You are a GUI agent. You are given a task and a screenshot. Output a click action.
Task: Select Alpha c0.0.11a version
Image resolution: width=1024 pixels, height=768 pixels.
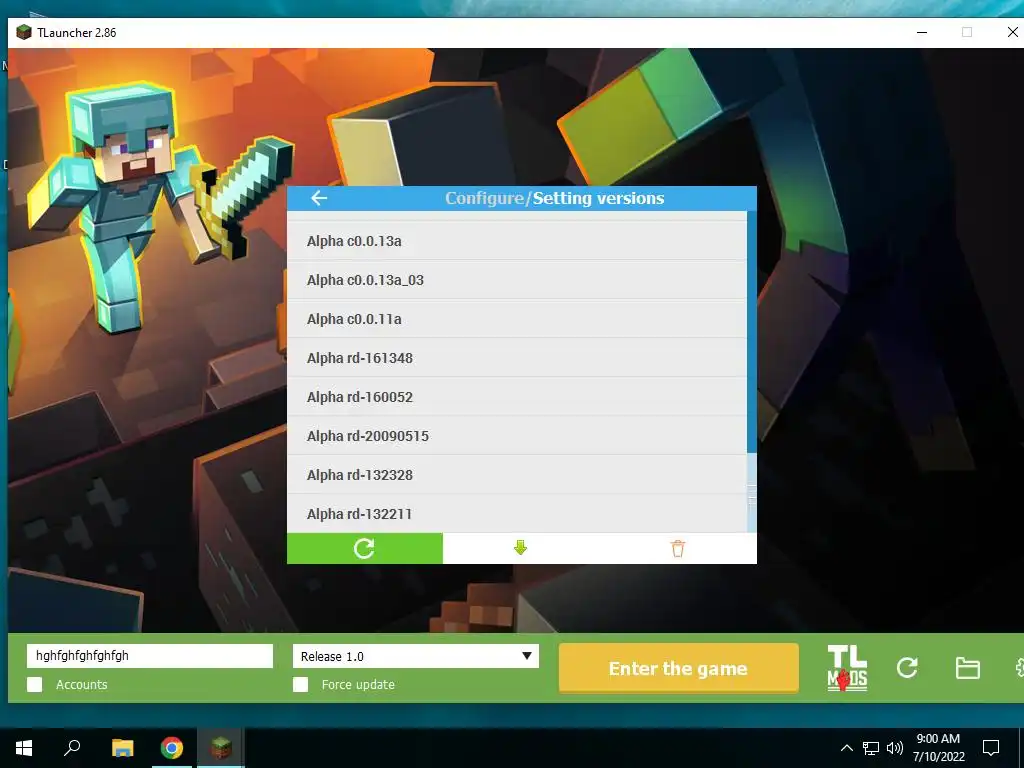(517, 319)
